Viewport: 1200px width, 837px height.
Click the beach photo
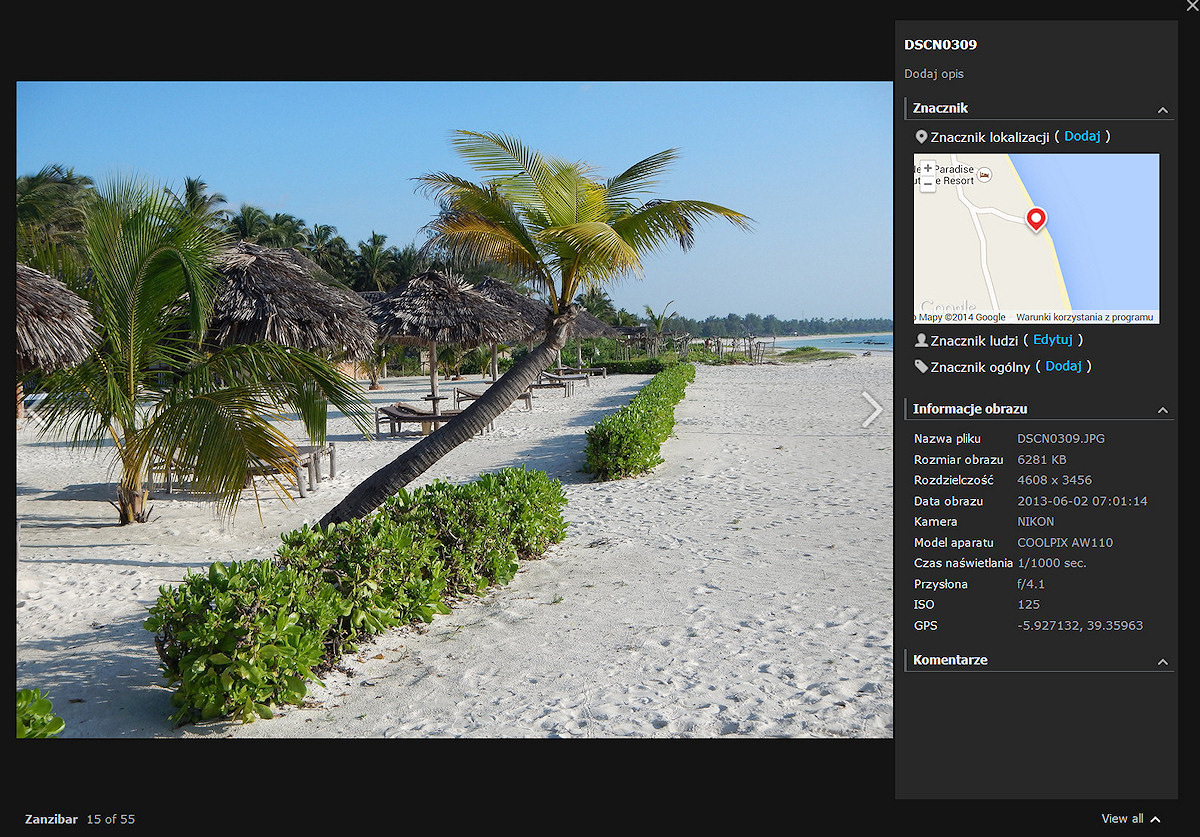click(x=454, y=409)
